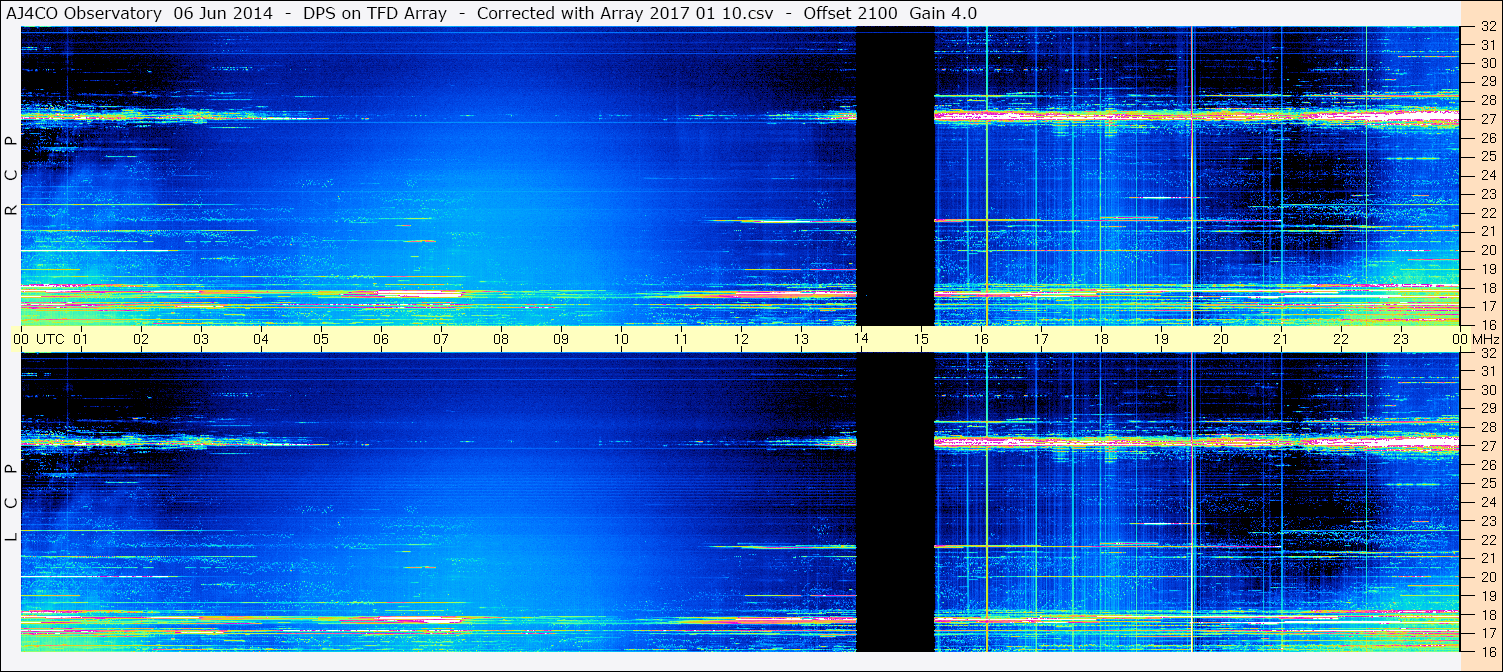Select the 20 frequency label of the LCP panel
1503x672 pixels.
[1487, 577]
